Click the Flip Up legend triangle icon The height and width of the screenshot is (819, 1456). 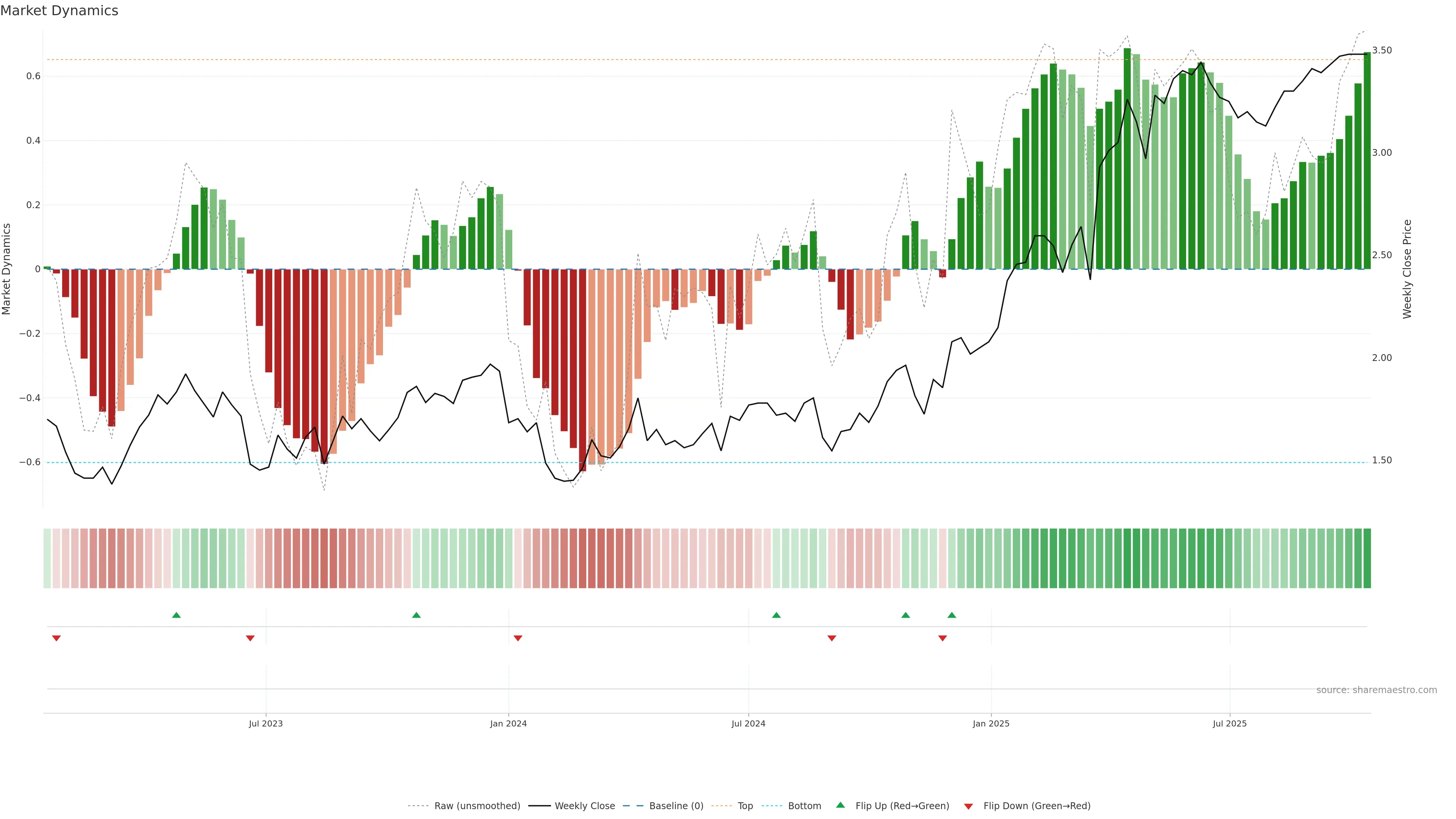(x=841, y=805)
